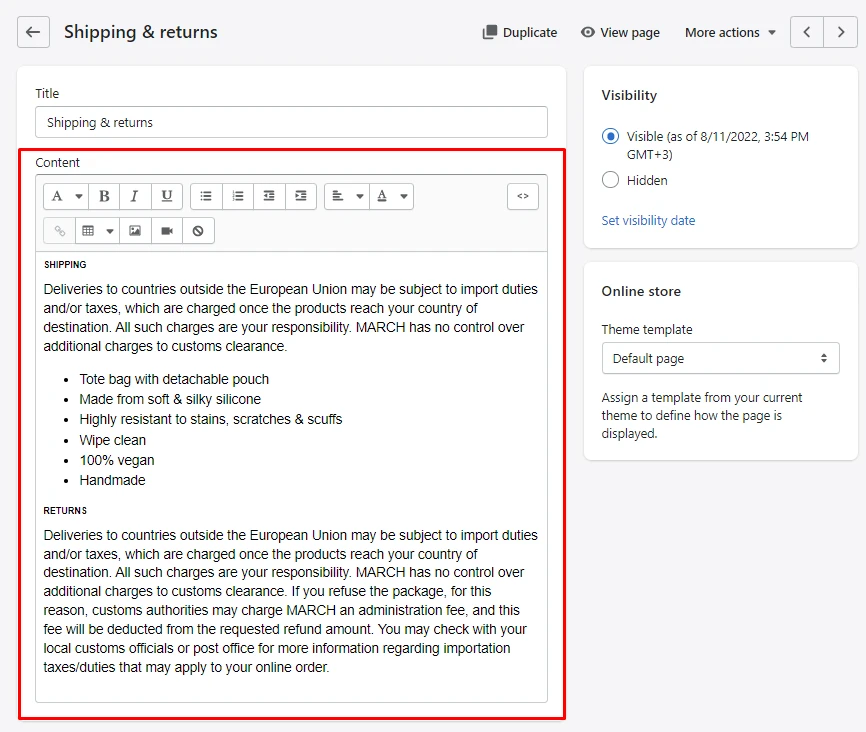
Task: Open the text alignment dropdown
Action: pyautogui.click(x=347, y=196)
